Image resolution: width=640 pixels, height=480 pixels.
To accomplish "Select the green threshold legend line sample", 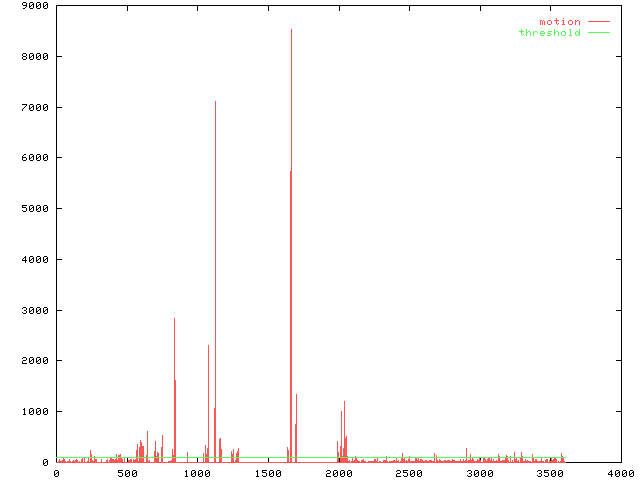I will tap(598, 33).
